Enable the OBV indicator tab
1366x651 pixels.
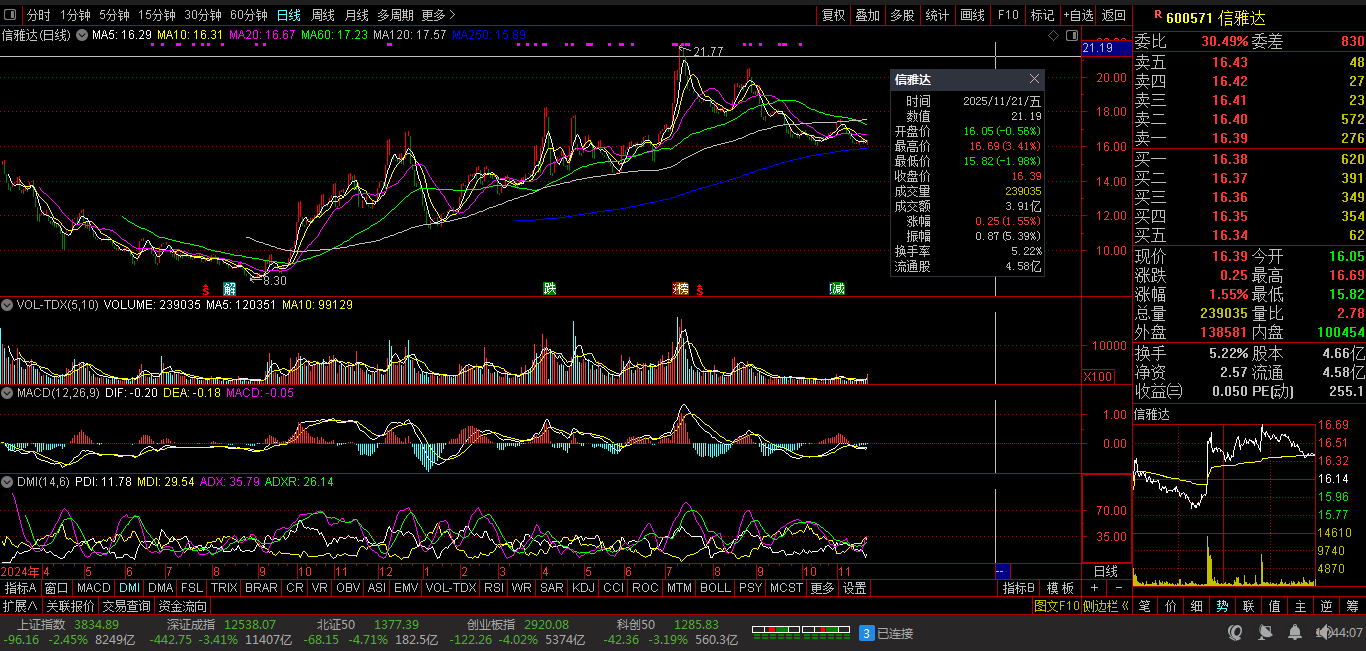point(348,588)
